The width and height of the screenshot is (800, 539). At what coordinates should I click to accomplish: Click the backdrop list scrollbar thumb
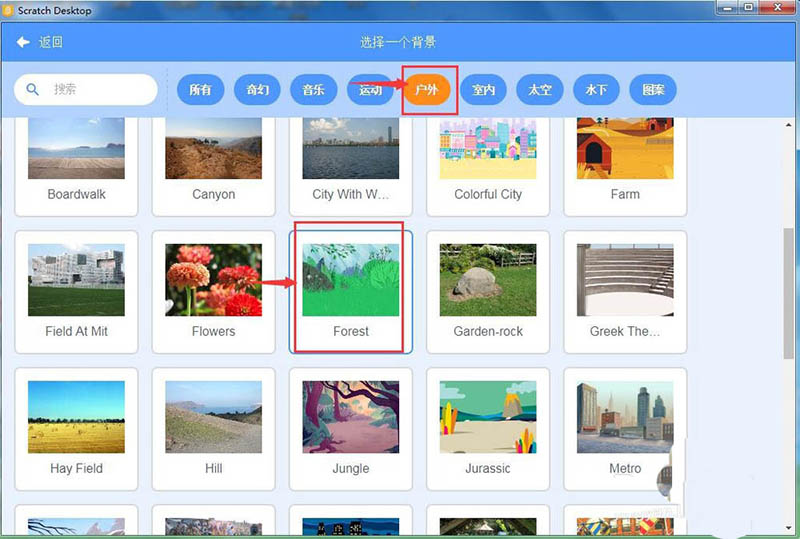click(x=788, y=293)
